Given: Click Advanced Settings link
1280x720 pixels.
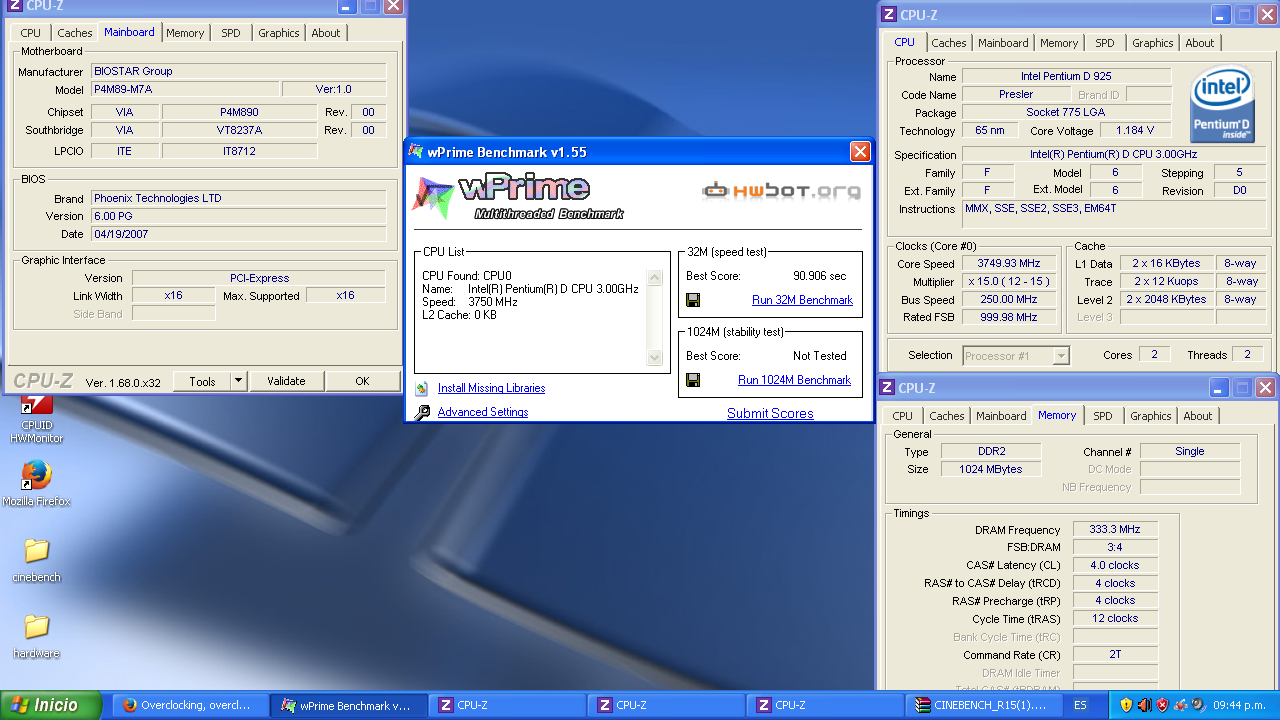Looking at the screenshot, I should 483,412.
